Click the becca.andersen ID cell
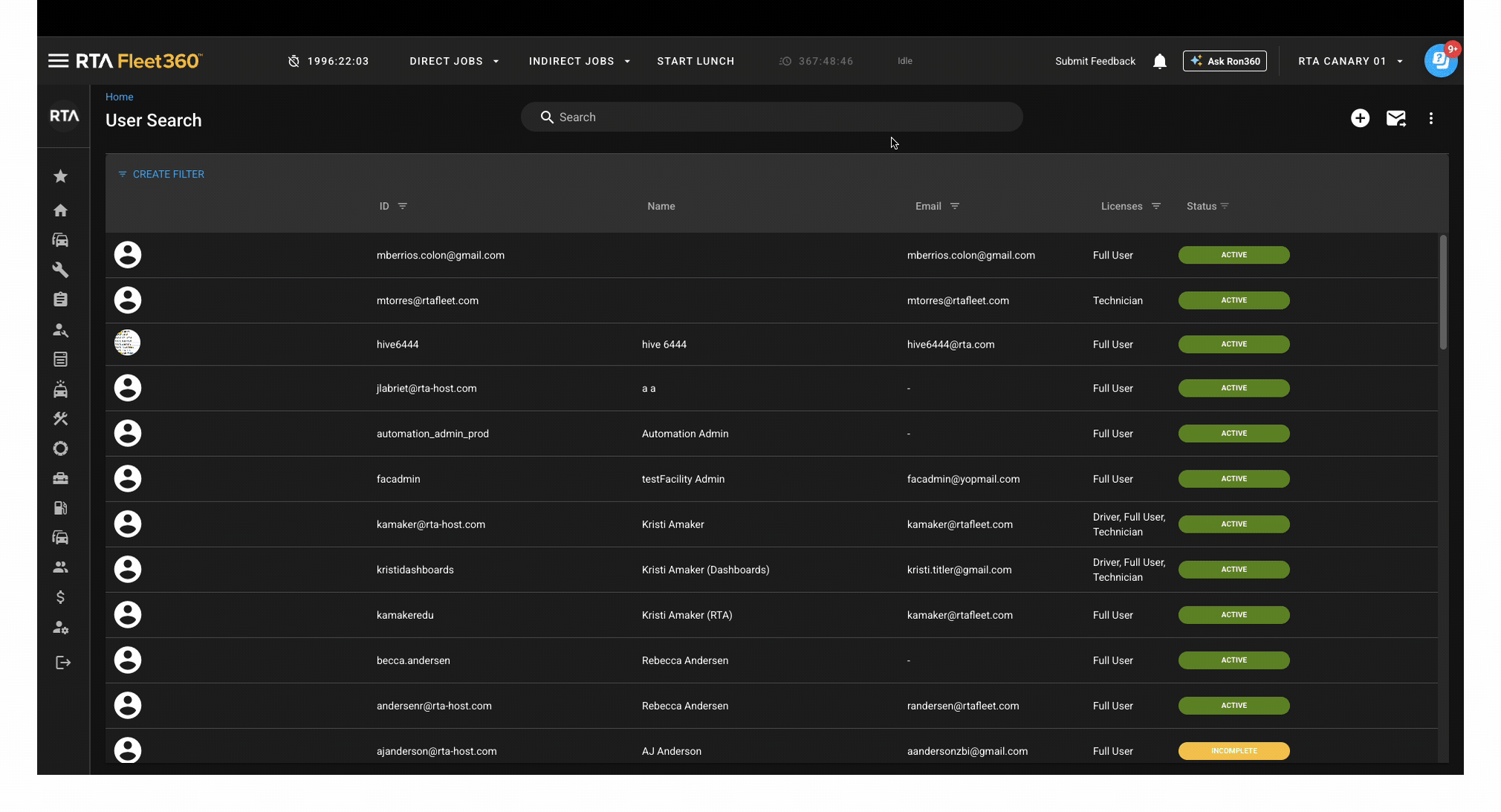The image size is (1501, 812). click(413, 660)
